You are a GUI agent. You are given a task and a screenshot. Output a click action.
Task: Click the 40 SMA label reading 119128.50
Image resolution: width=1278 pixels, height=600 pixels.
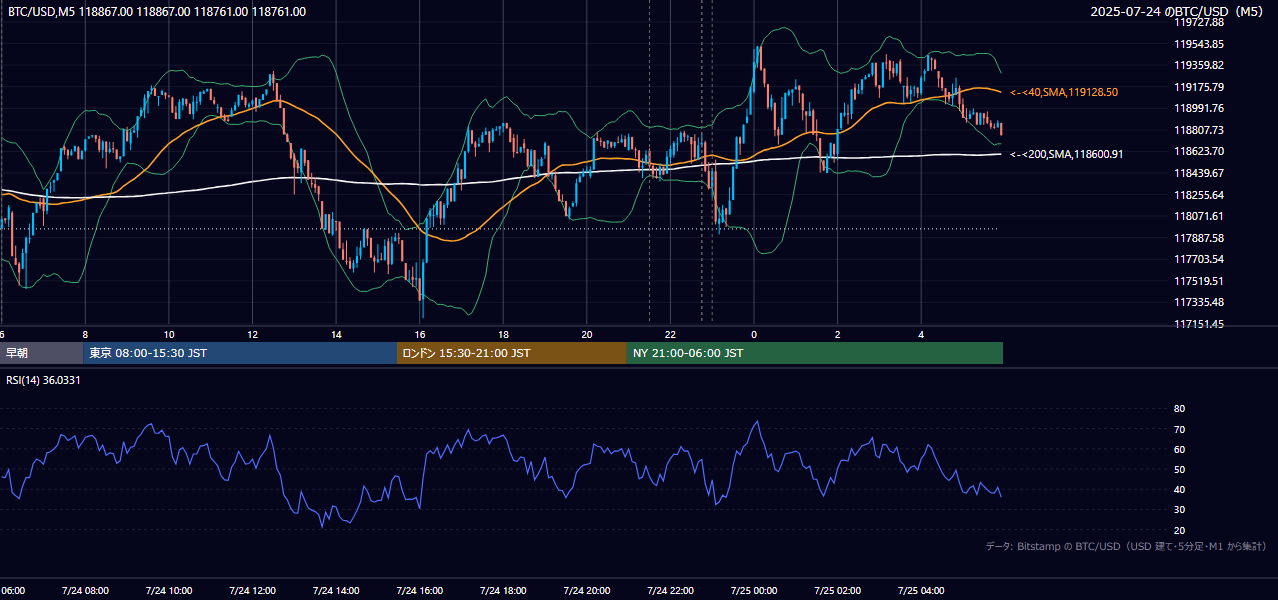[1064, 92]
